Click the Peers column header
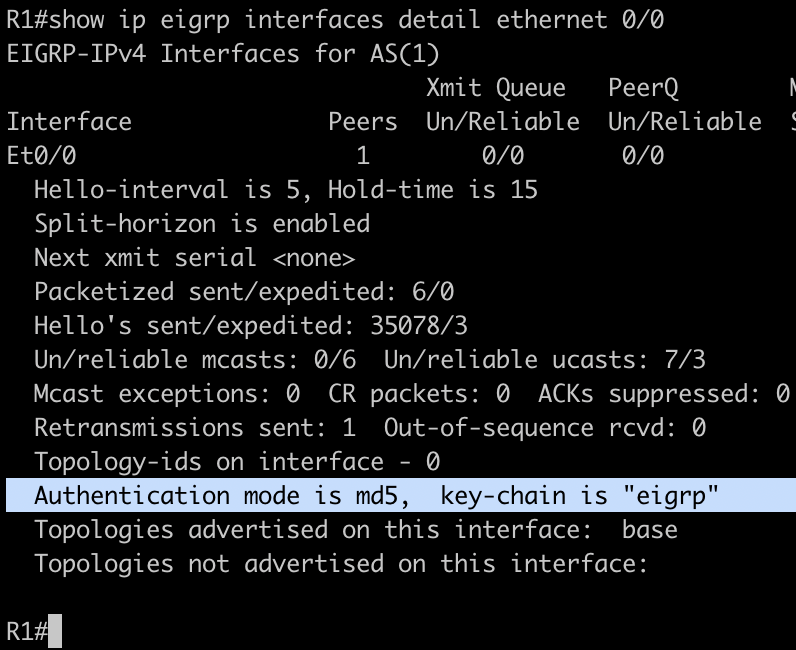The height and width of the screenshot is (650, 796). point(363,121)
